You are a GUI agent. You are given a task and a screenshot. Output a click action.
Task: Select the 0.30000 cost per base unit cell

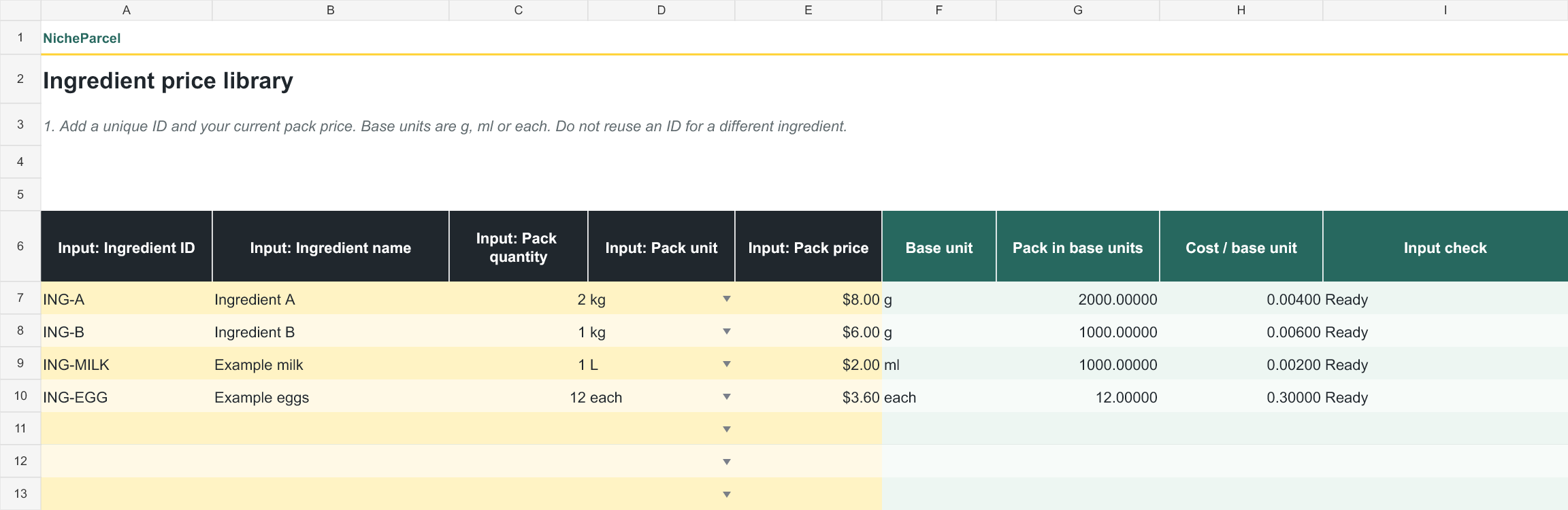coord(1241,396)
